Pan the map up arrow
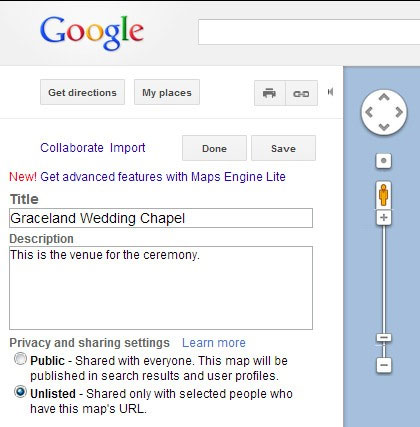 click(x=384, y=97)
